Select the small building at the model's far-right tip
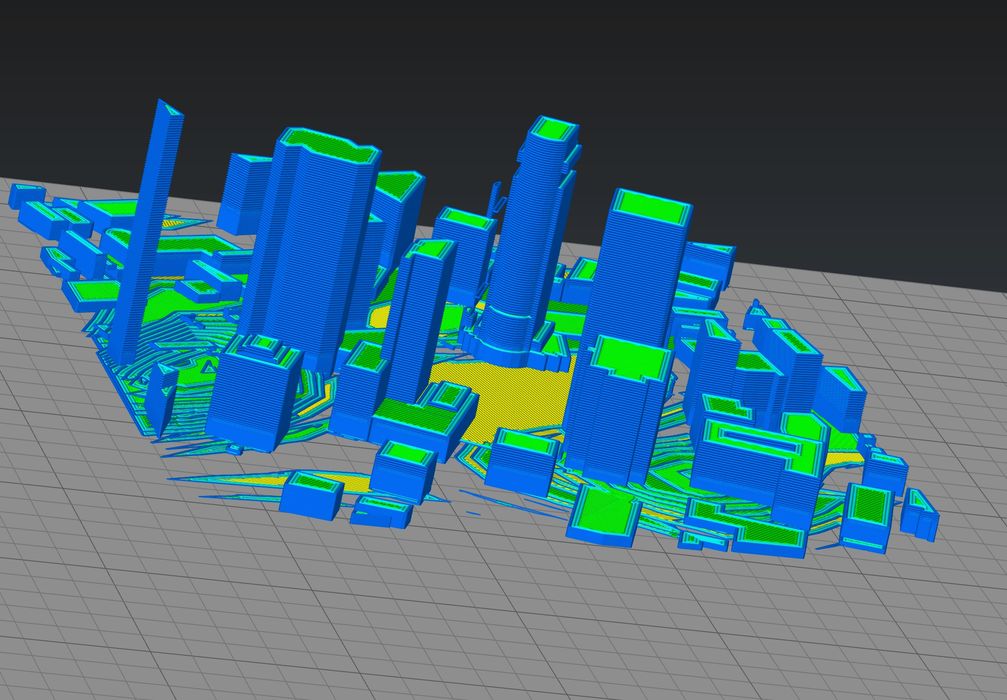1007x700 pixels. (x=919, y=514)
